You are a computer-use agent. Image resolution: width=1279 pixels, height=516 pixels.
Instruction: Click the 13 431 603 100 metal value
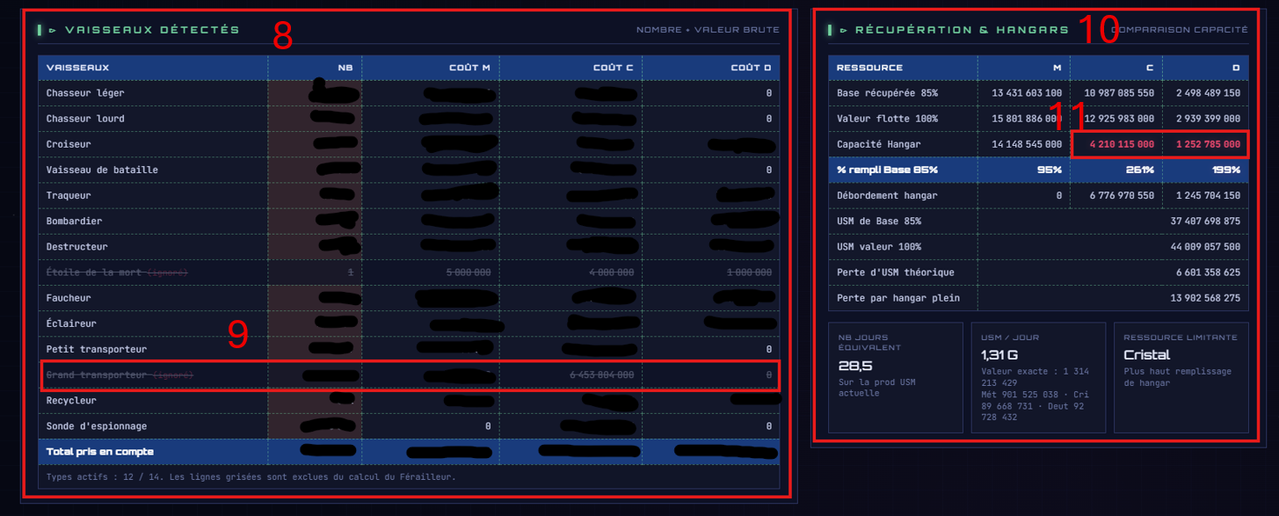tap(1027, 93)
